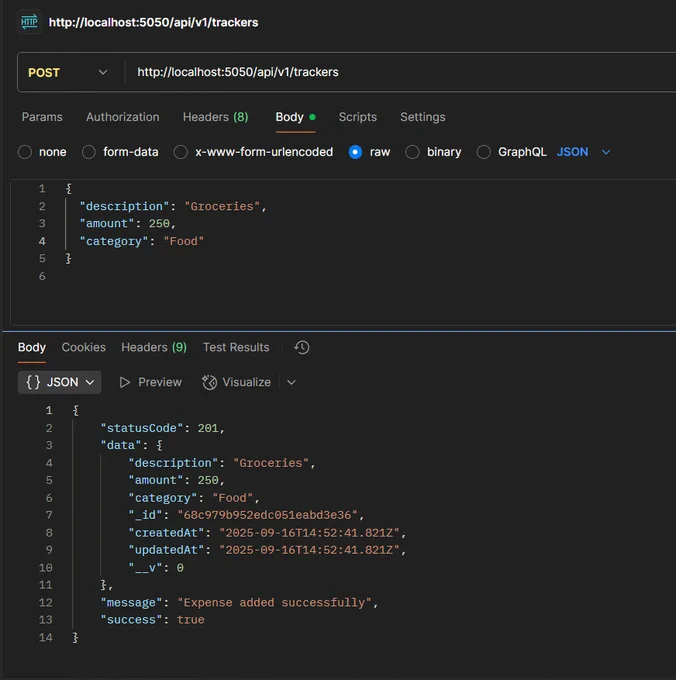This screenshot has height=680, width=676.
Task: Select the form-data radio button
Action: click(x=89, y=152)
